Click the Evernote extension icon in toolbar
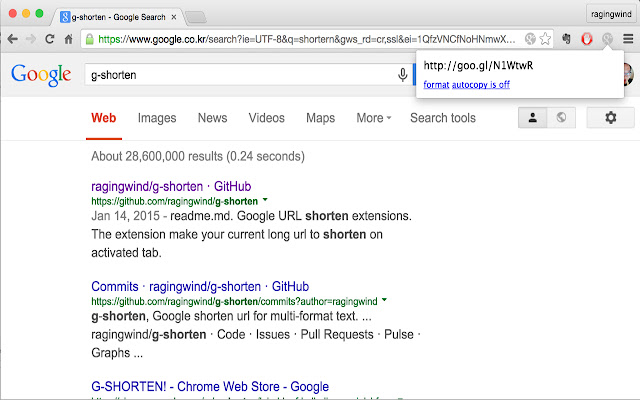Image resolution: width=640 pixels, height=400 pixels. click(566, 39)
